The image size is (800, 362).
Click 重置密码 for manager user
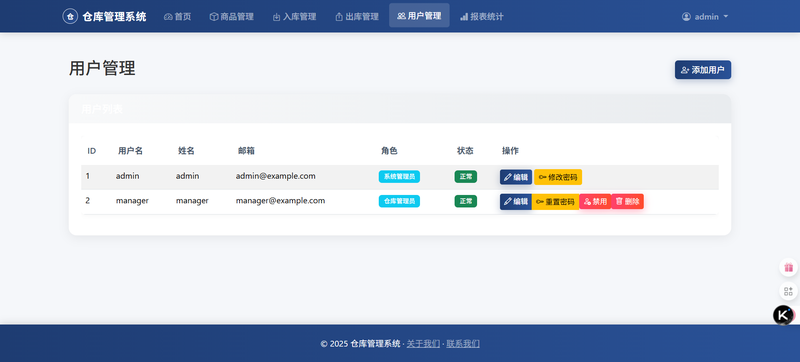(x=556, y=201)
